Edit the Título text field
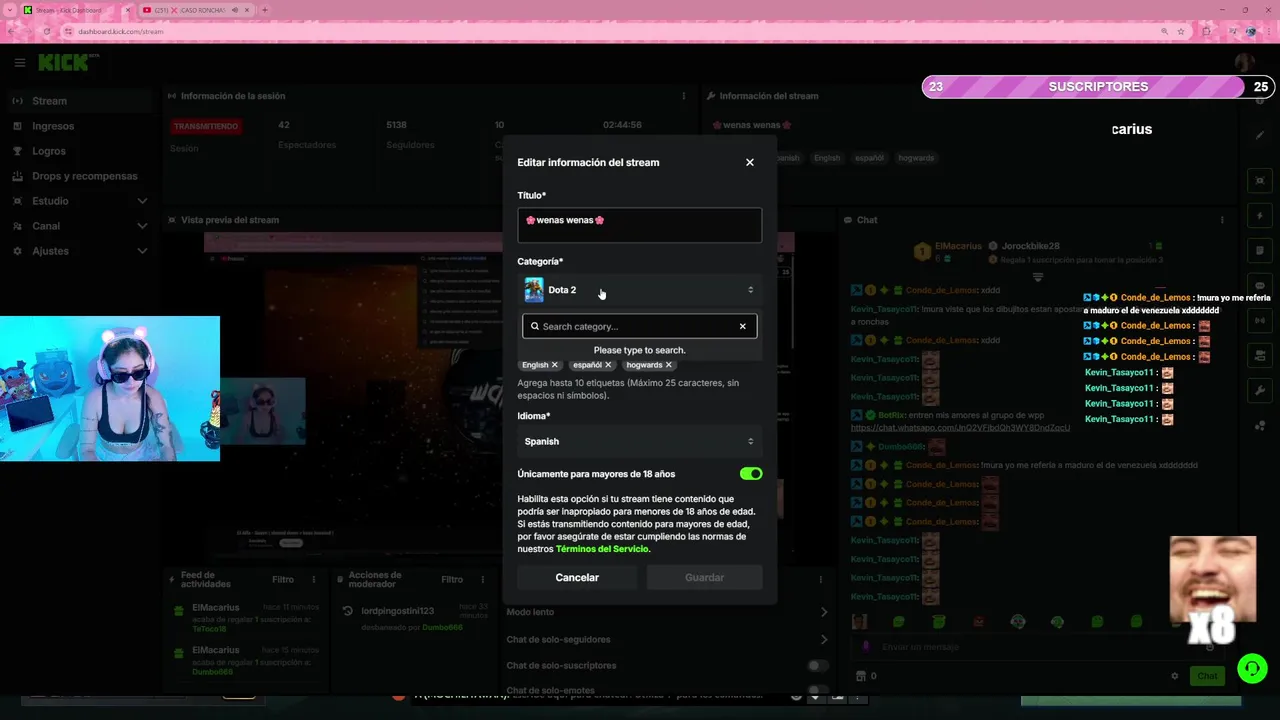Image resolution: width=1280 pixels, height=720 pixels. 639,225
